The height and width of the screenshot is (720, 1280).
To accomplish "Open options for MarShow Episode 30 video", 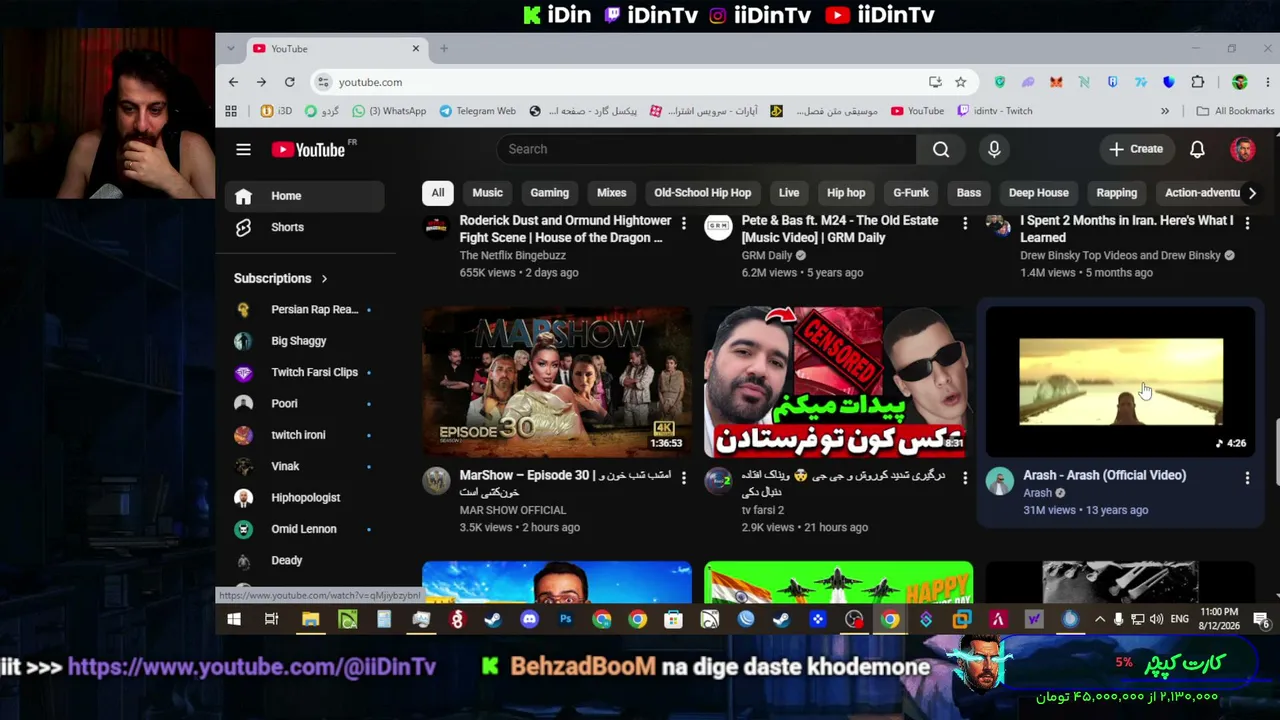I will click(x=684, y=478).
